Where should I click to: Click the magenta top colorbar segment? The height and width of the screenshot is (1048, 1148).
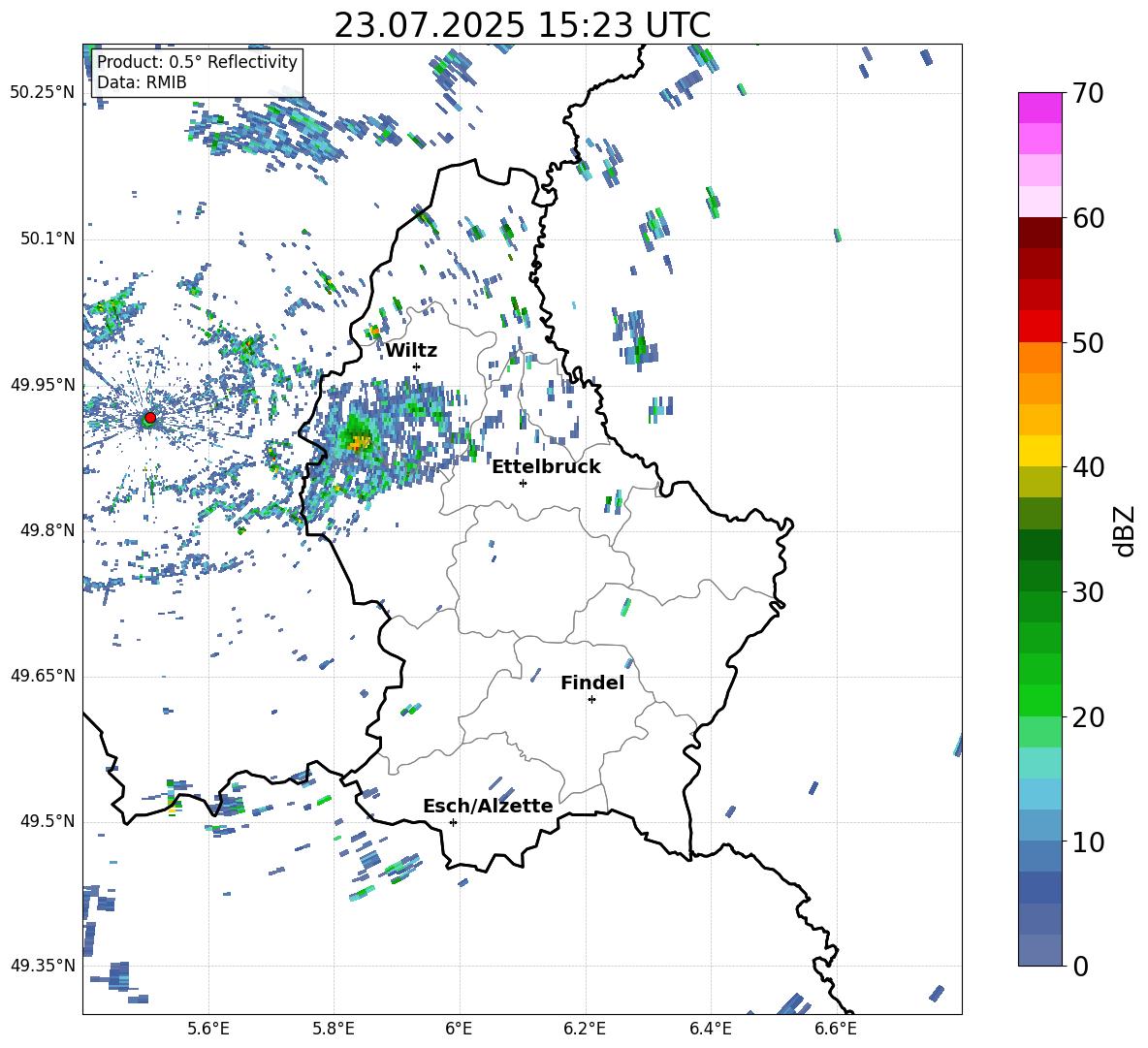coord(1039,109)
